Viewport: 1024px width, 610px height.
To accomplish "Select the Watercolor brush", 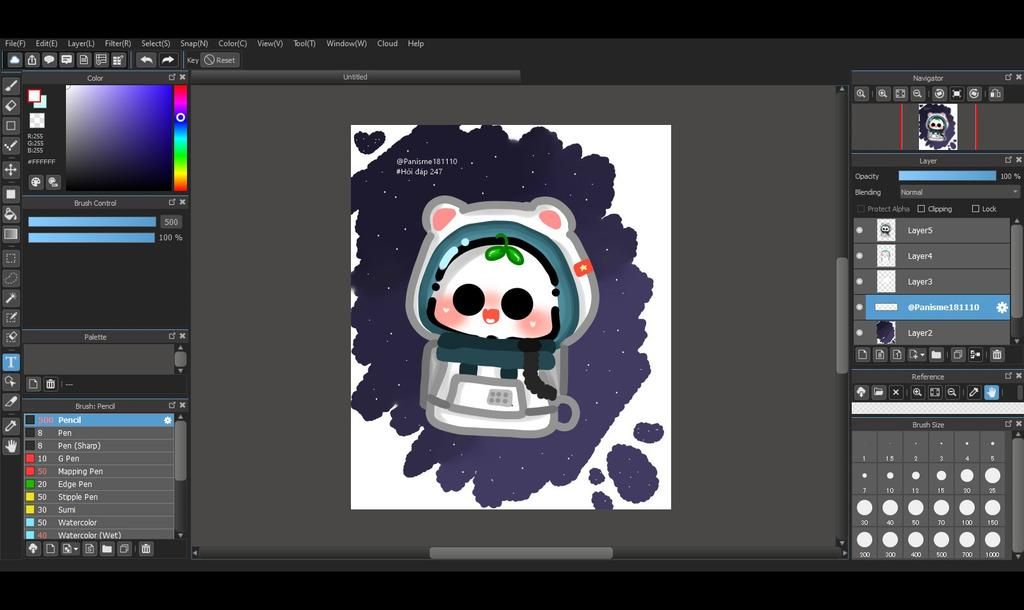I will tap(99, 522).
